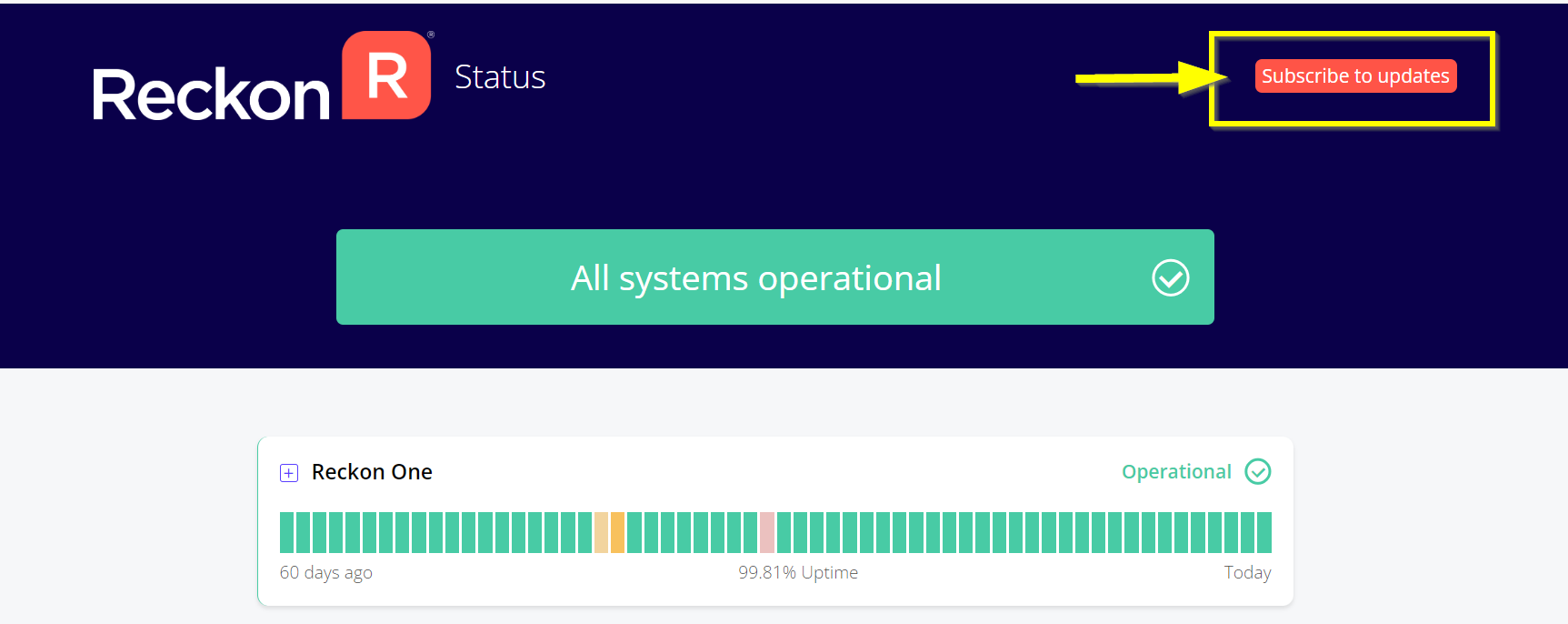Click the Reckon logo
Viewport: 1568px width, 624px height.
[262, 76]
